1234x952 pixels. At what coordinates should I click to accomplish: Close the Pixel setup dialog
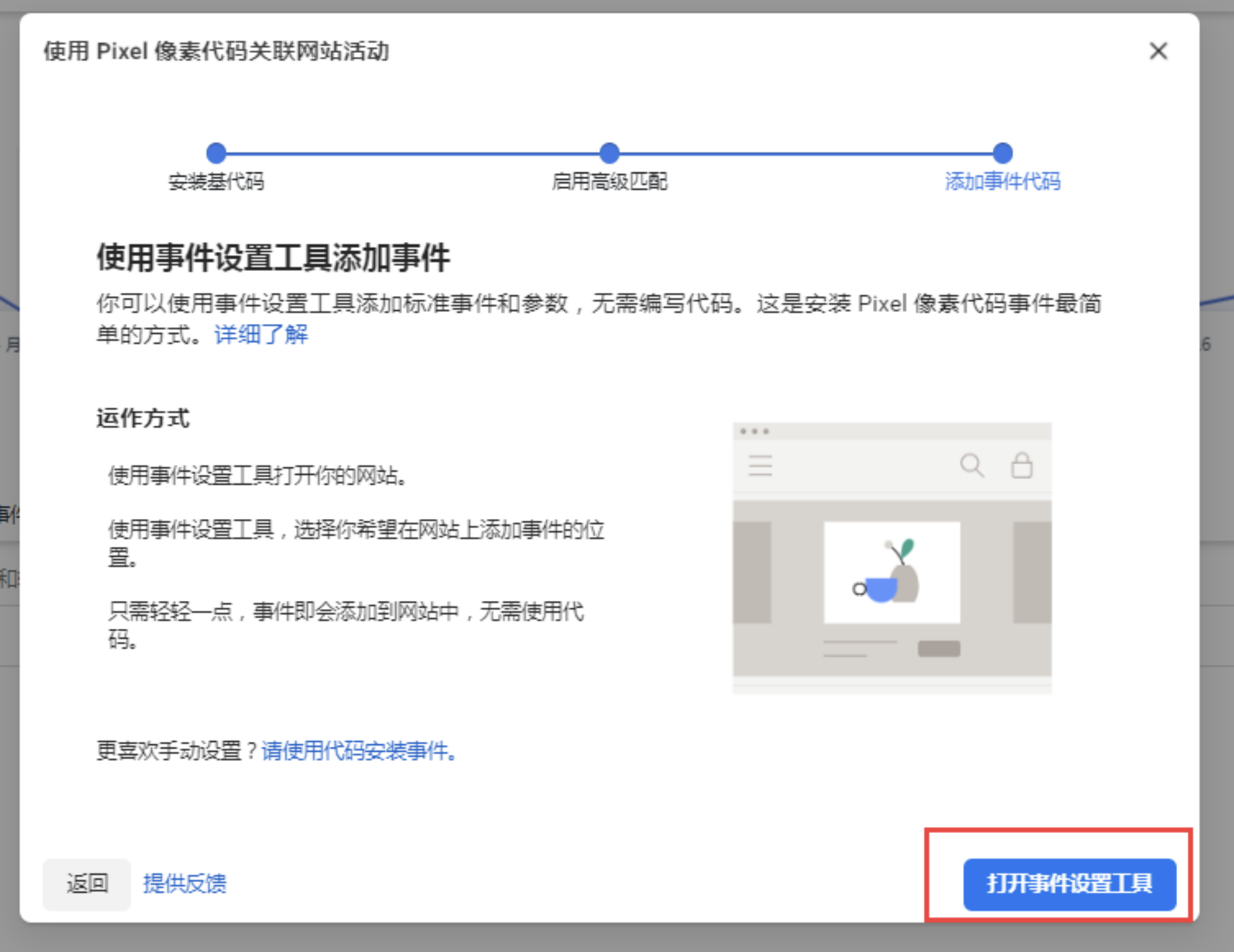1158,51
